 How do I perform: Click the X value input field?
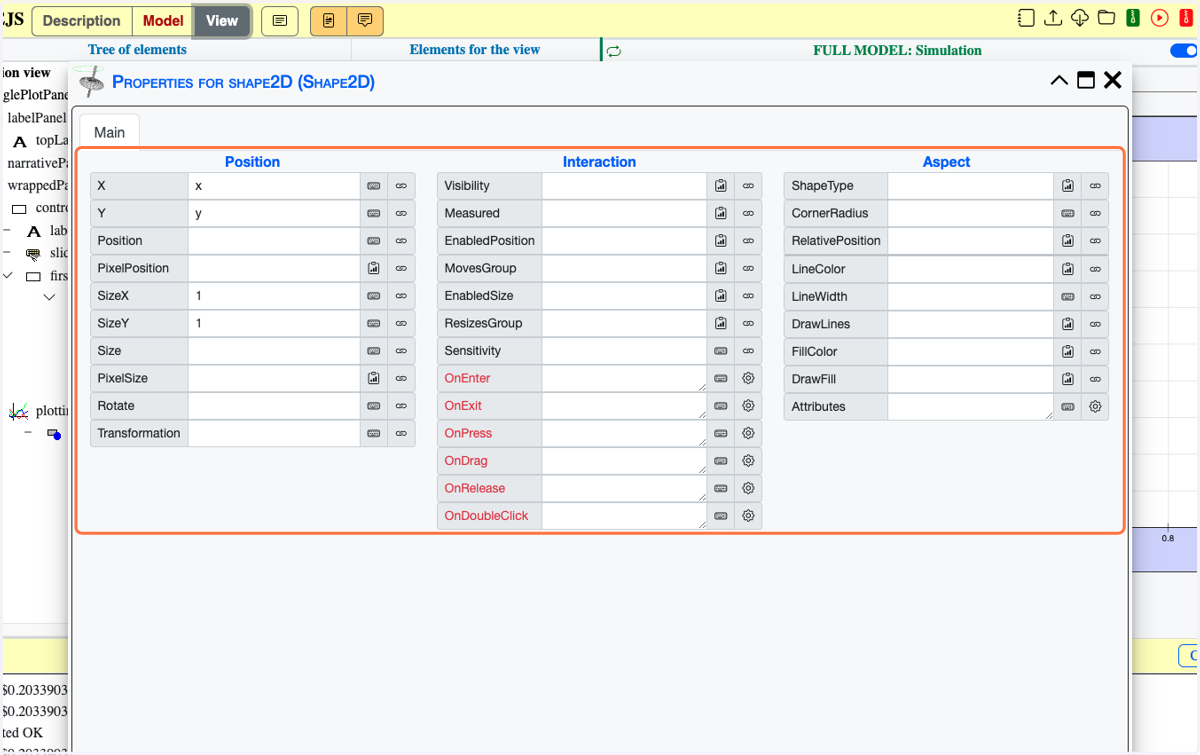(274, 186)
